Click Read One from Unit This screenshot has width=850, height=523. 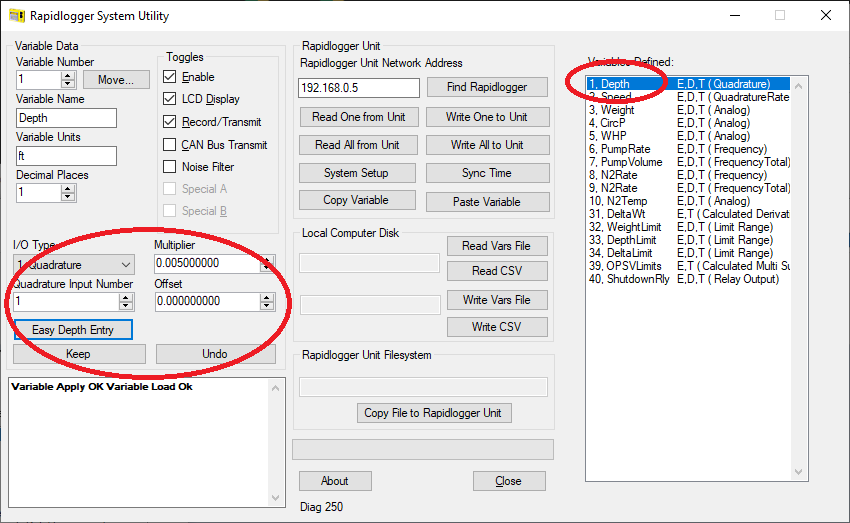[x=359, y=117]
